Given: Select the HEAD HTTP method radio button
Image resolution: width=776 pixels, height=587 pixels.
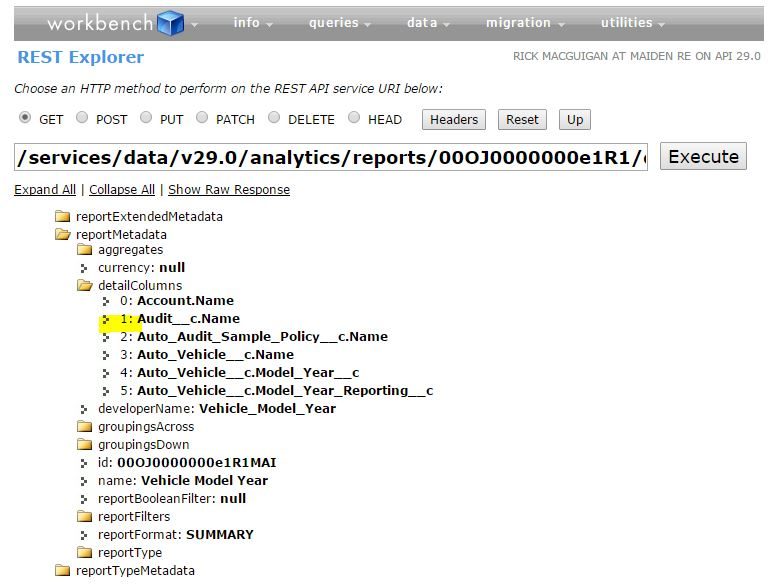Looking at the screenshot, I should tap(354, 118).
